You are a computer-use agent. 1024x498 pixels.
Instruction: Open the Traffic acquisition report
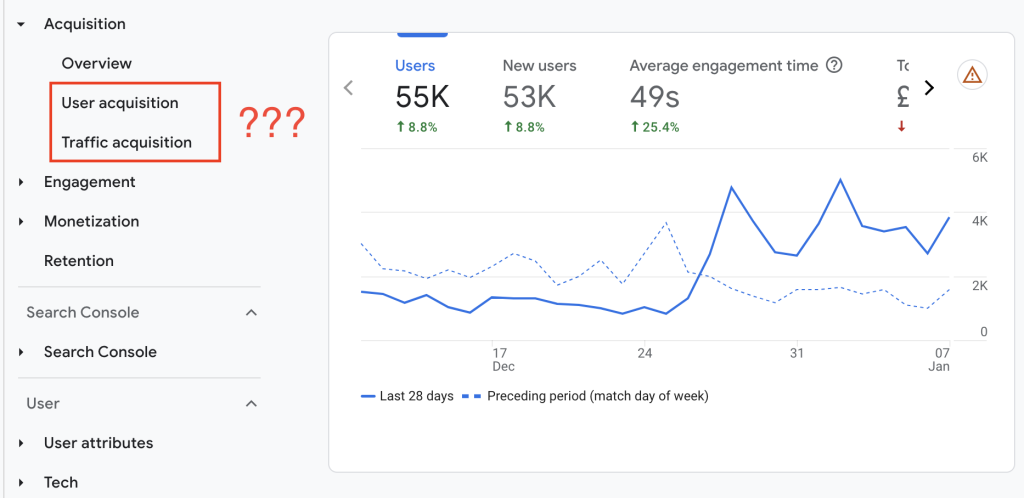coord(126,142)
